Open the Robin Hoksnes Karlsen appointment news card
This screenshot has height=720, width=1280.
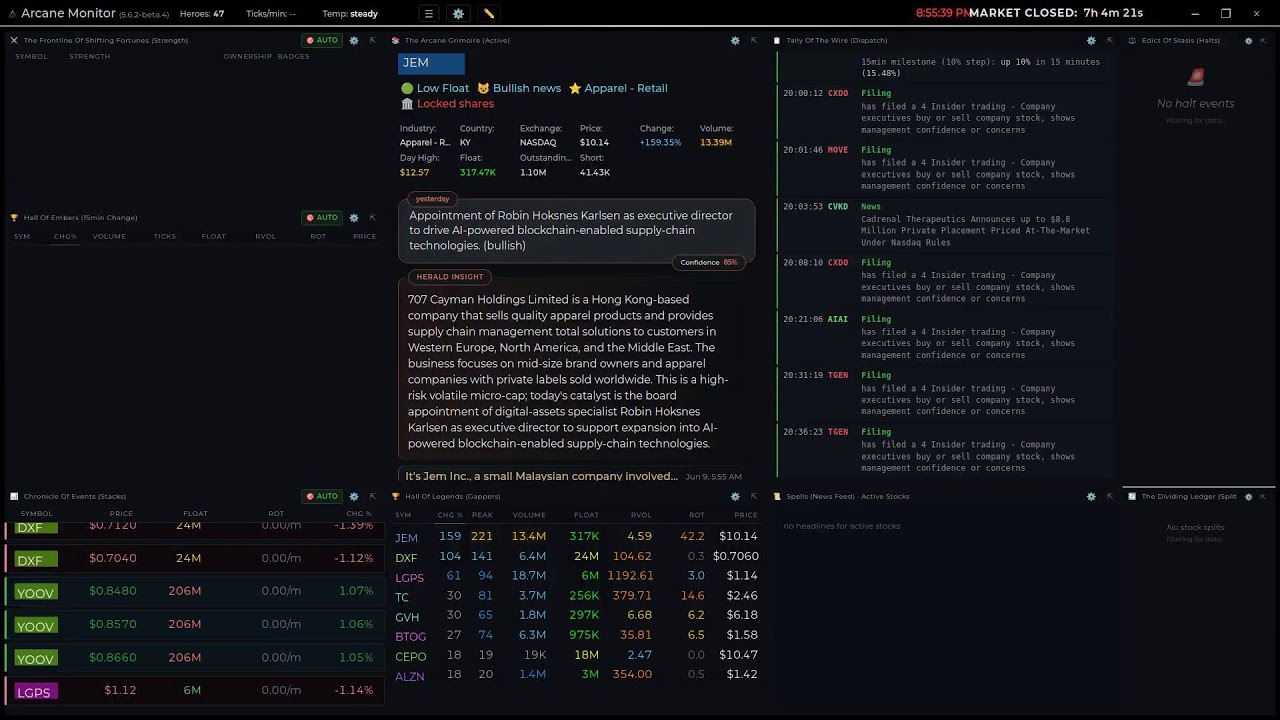pos(577,230)
